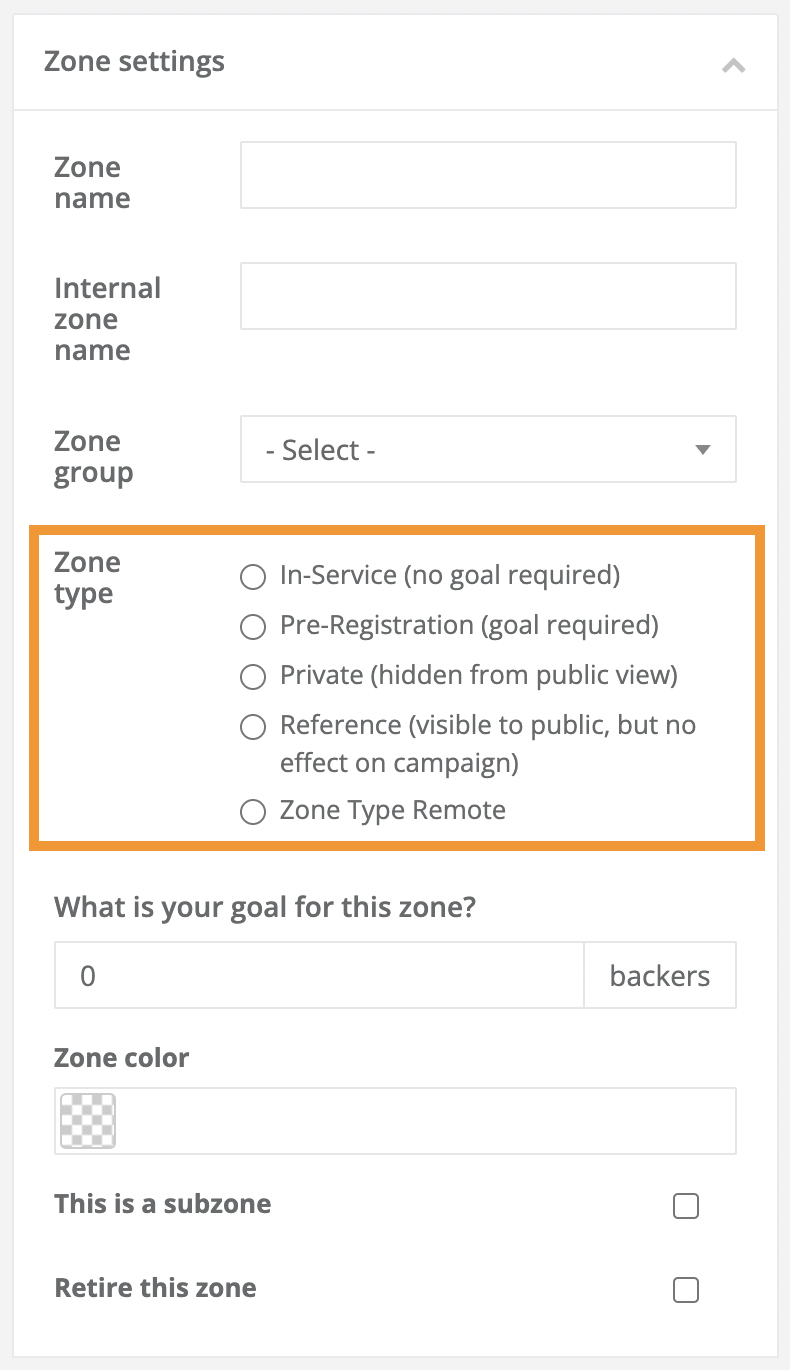
Task: Click the 'Zone color' label
Action: click(121, 1057)
